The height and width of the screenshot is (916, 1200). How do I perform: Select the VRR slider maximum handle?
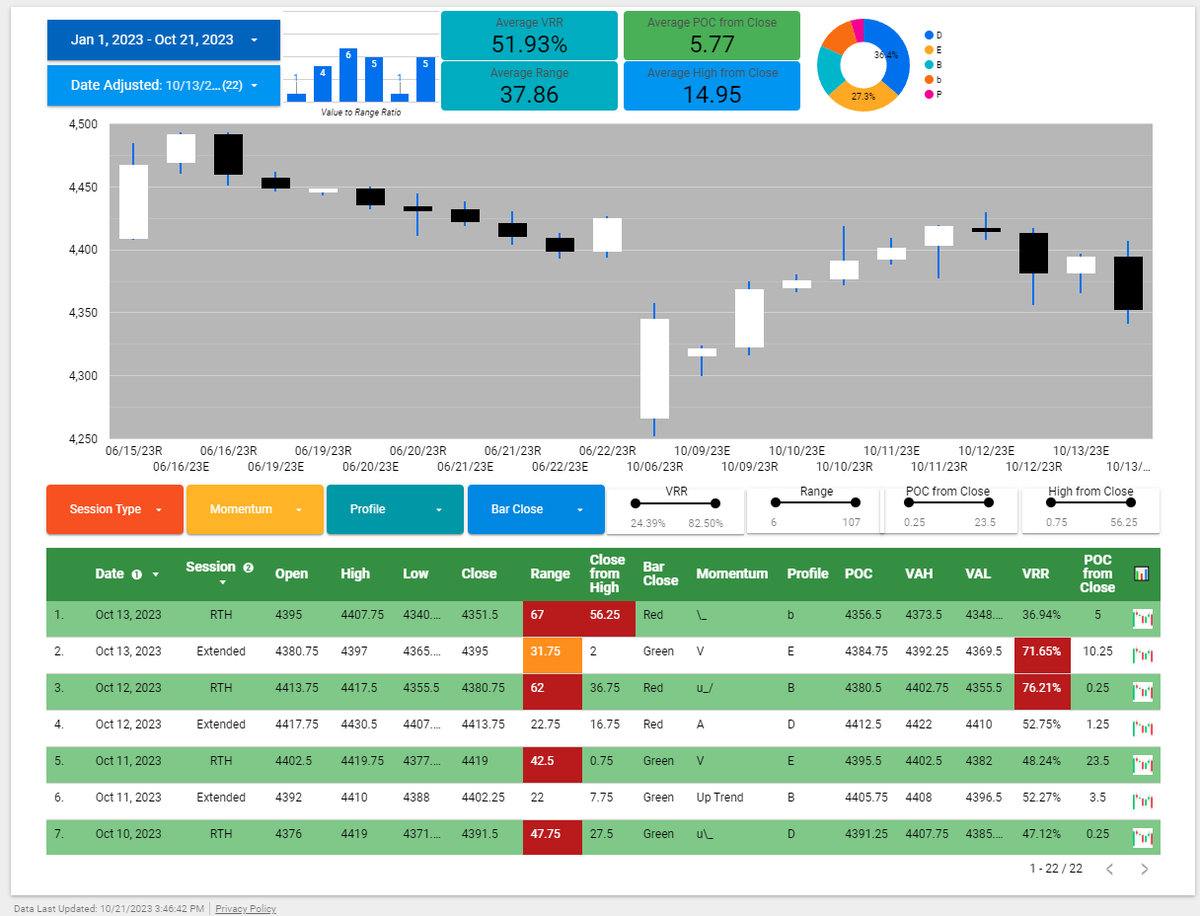[x=716, y=506]
